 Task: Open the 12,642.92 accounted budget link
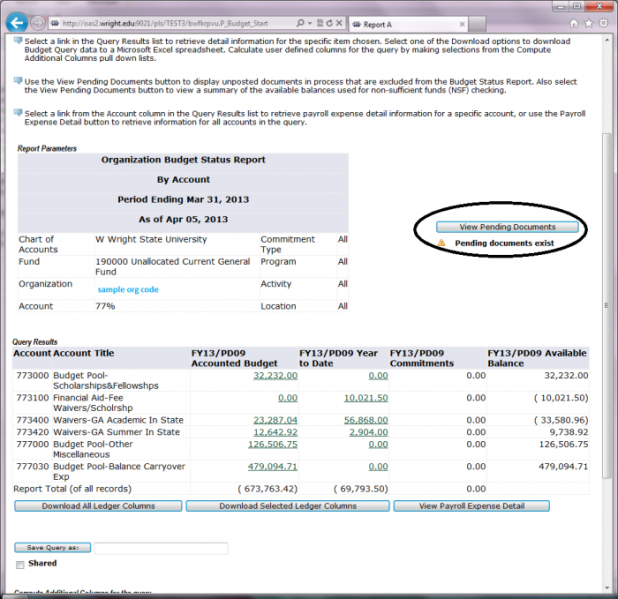pyautogui.click(x=275, y=432)
